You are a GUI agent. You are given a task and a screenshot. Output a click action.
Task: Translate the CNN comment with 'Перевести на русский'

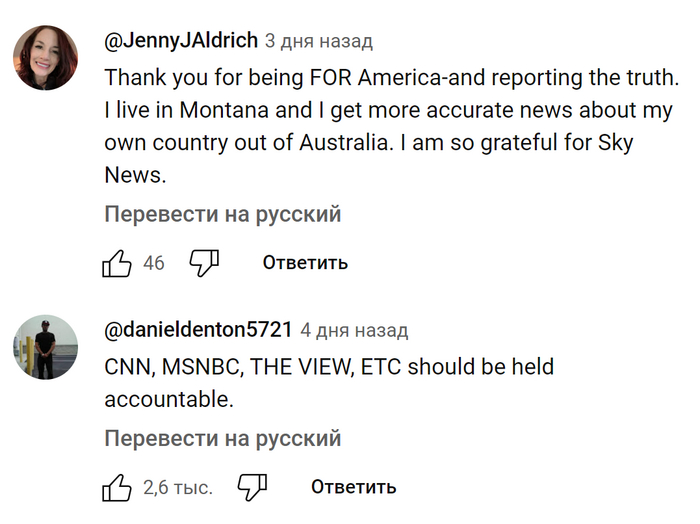coord(223,438)
